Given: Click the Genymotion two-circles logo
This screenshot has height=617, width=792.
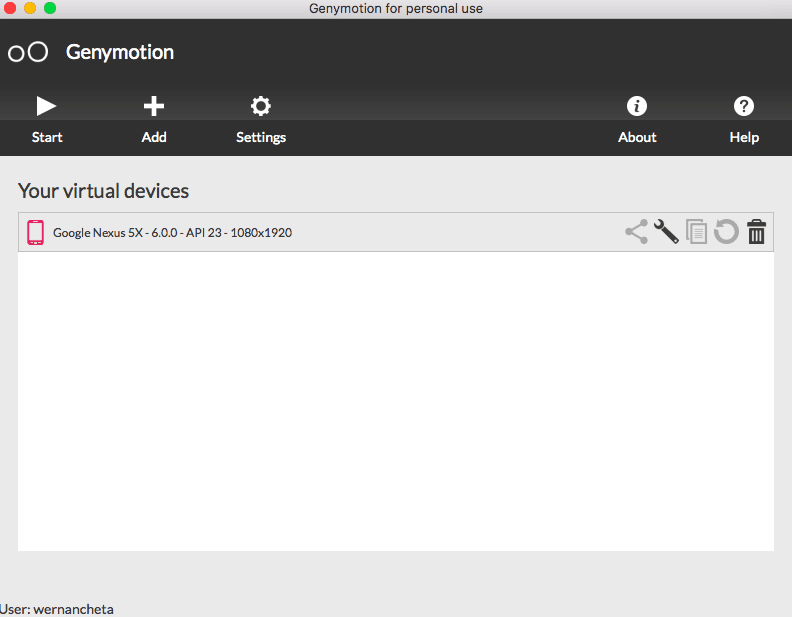Looking at the screenshot, I should pyautogui.click(x=28, y=52).
